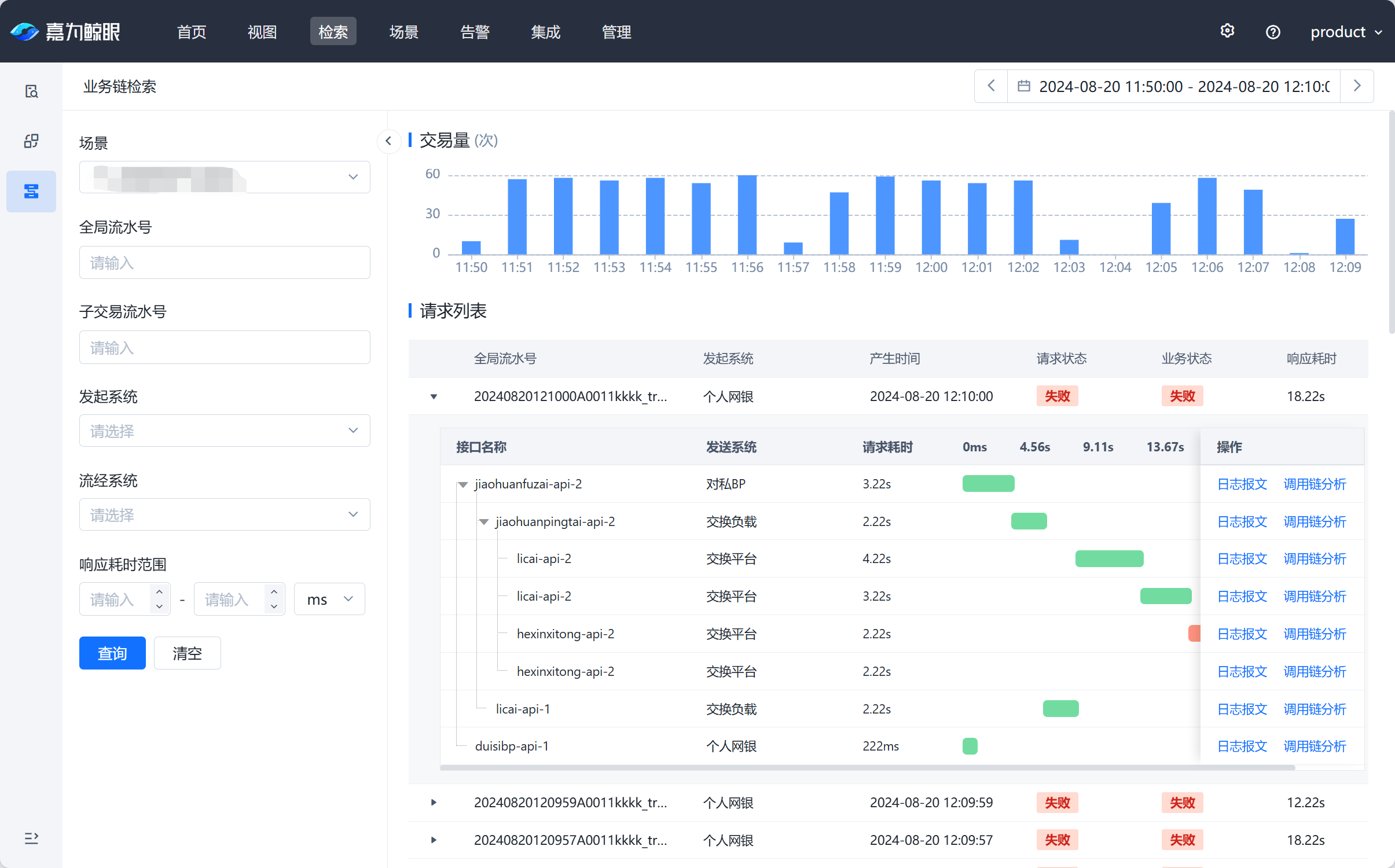Image resolution: width=1395 pixels, height=868 pixels.
Task: Click the 查询 button
Action: (112, 653)
